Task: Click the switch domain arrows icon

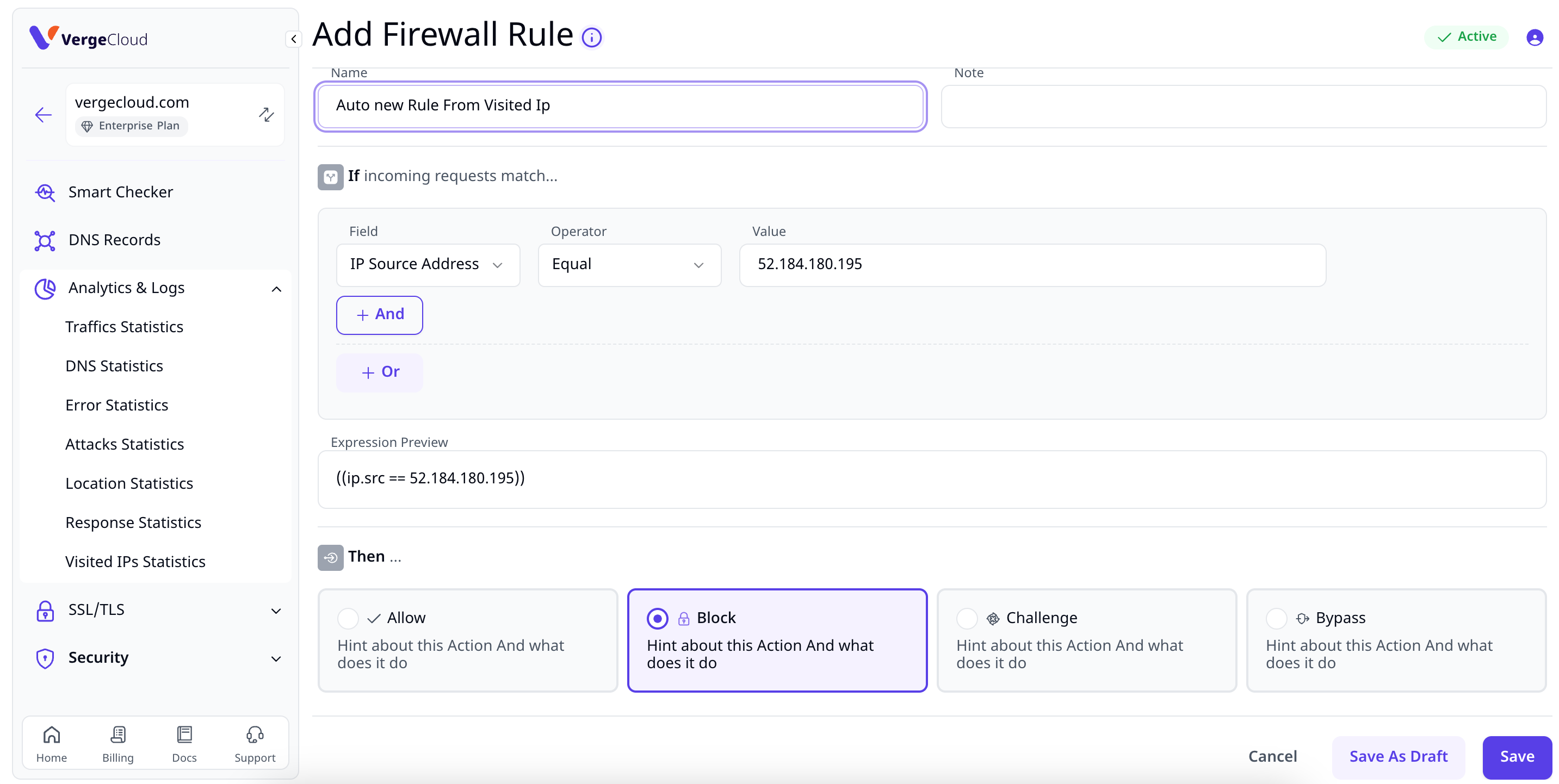Action: (267, 114)
